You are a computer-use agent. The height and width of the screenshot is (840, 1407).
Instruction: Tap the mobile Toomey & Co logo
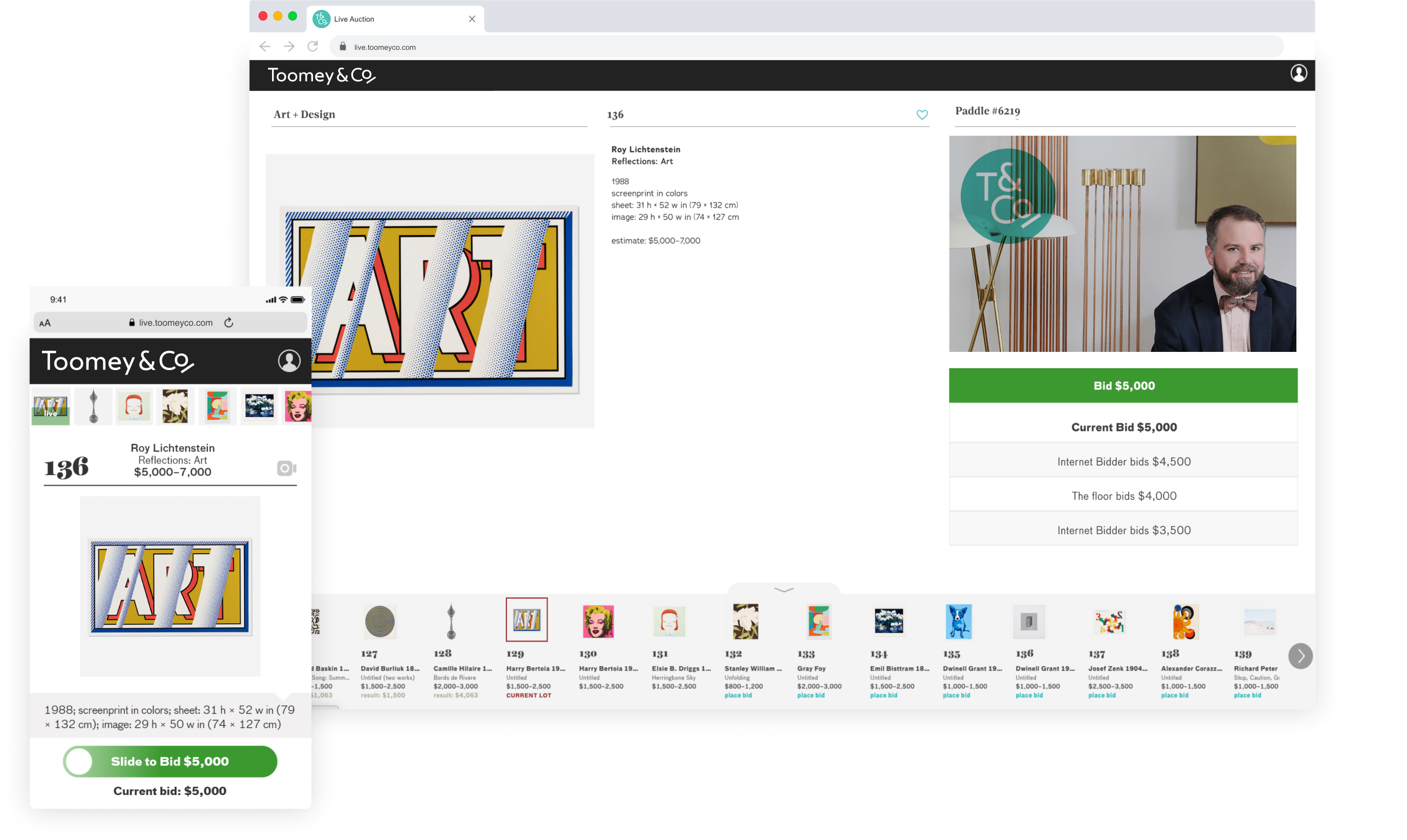118,362
